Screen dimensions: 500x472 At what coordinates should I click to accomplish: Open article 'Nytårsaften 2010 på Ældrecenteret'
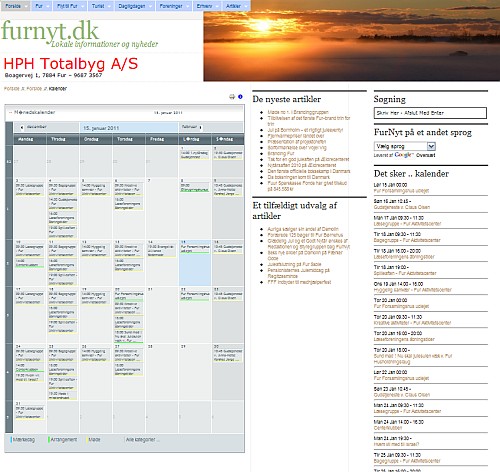coord(302,165)
